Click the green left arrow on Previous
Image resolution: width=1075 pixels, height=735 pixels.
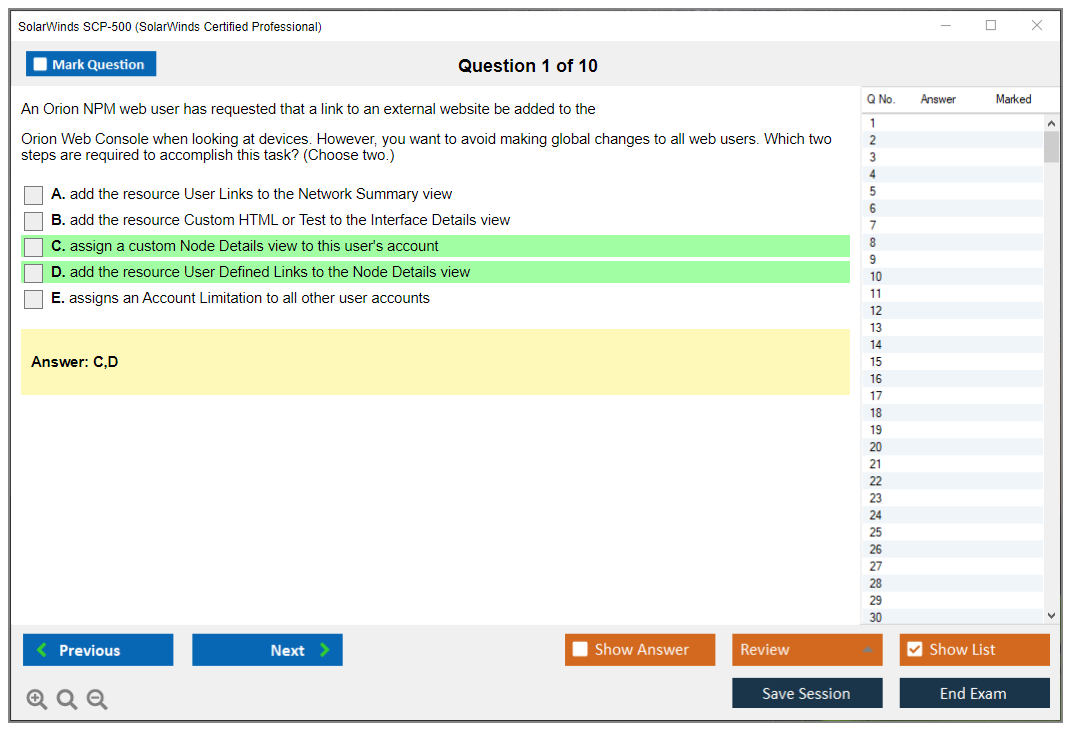click(x=42, y=650)
